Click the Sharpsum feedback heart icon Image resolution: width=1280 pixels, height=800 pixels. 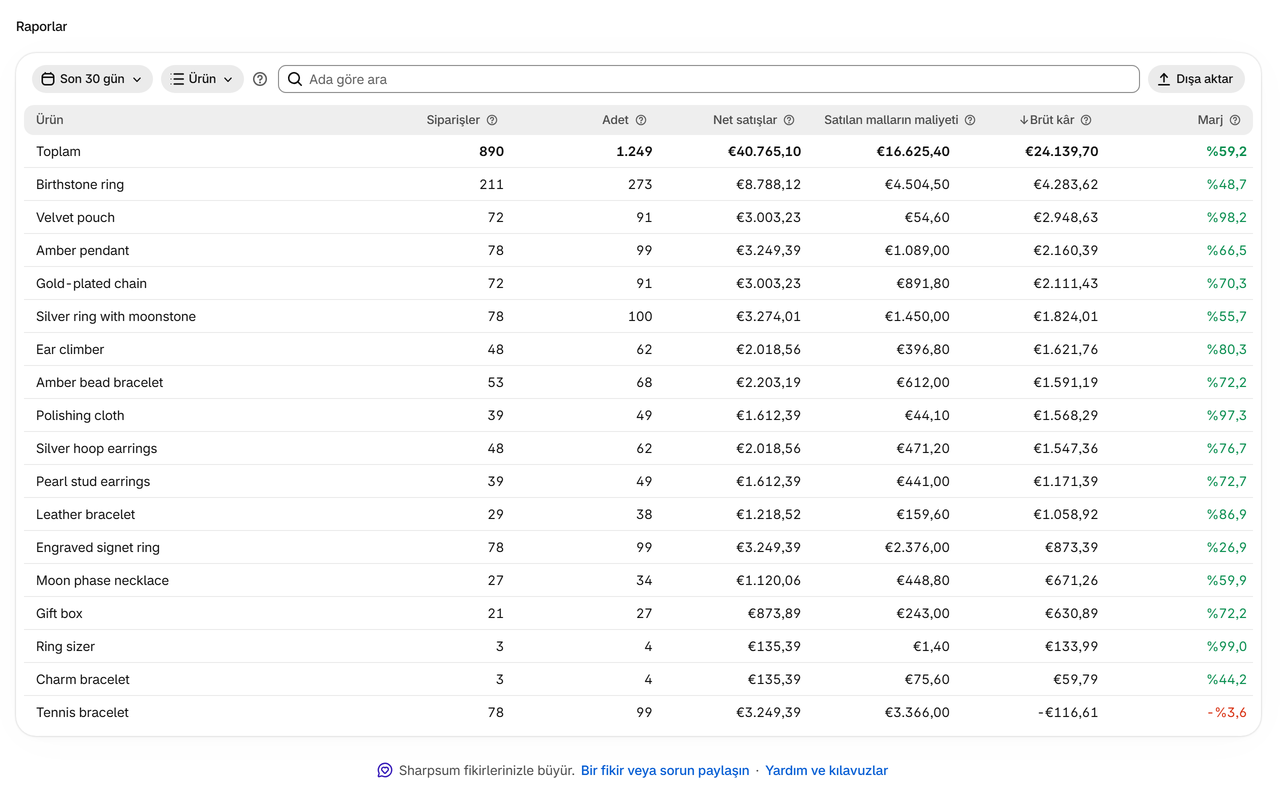[385, 770]
